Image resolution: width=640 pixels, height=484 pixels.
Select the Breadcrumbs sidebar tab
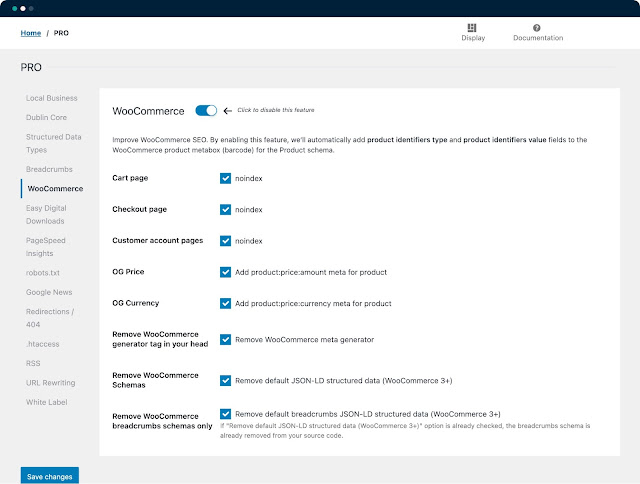49,169
